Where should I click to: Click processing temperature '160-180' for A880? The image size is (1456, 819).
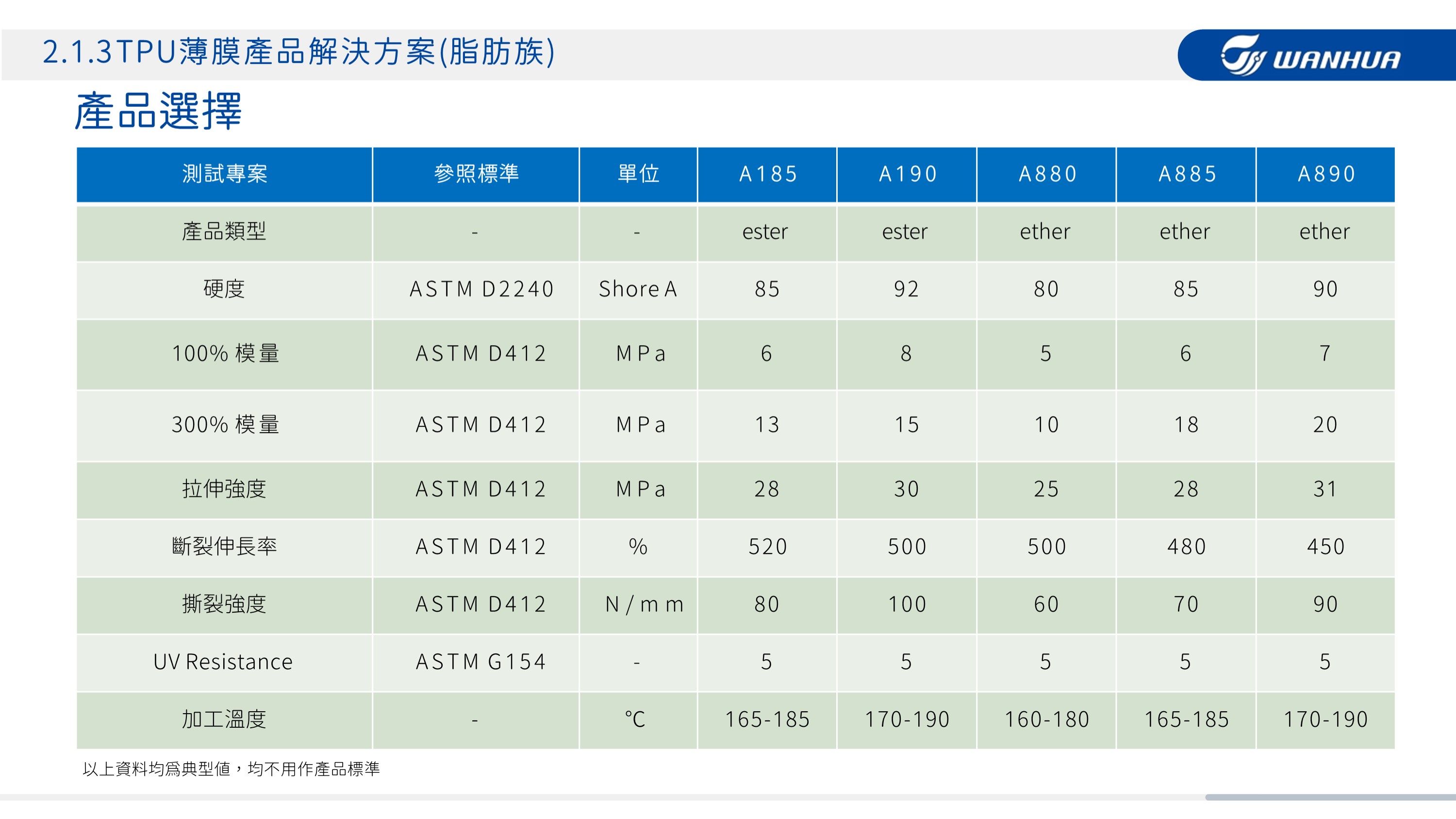tap(1046, 720)
